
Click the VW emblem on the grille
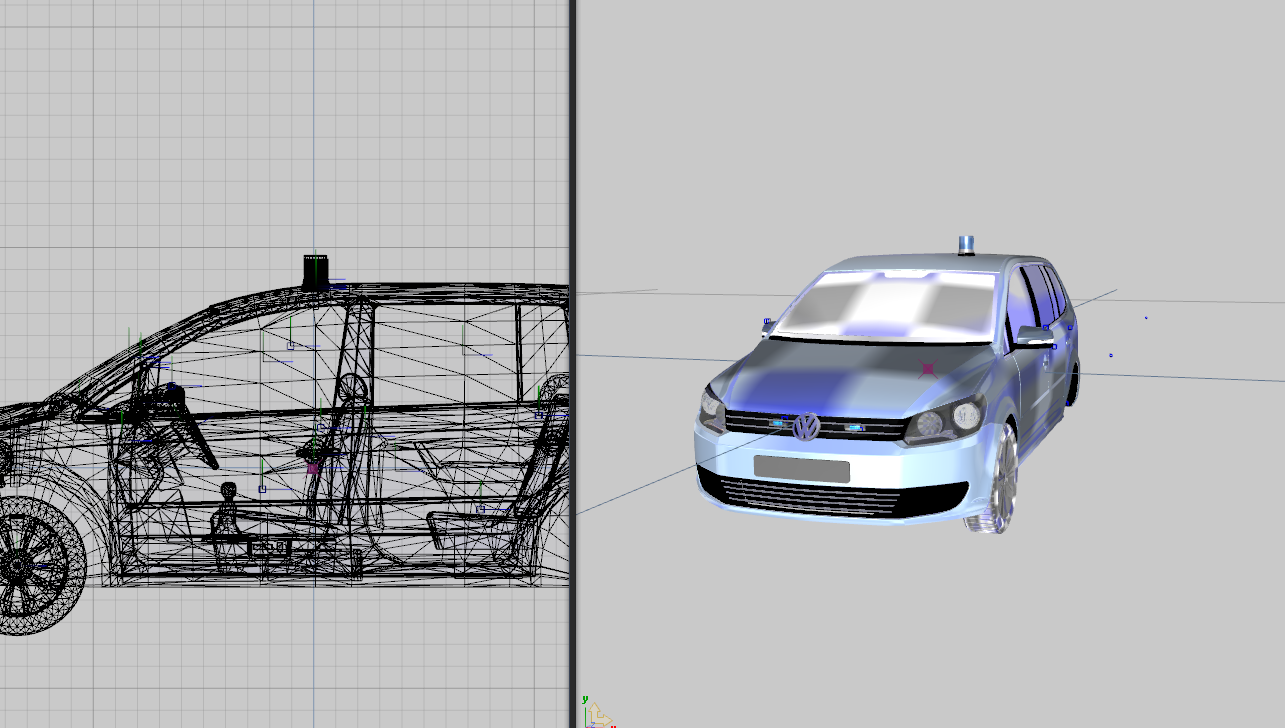pyautogui.click(x=806, y=427)
